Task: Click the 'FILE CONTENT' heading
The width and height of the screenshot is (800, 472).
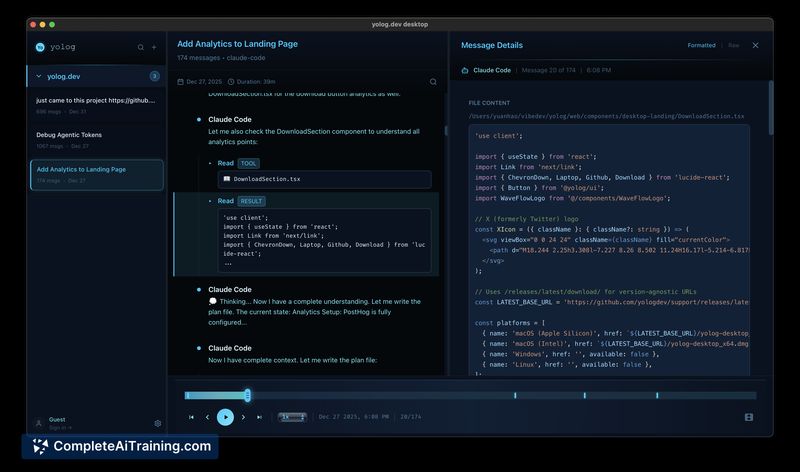Action: coord(489,103)
